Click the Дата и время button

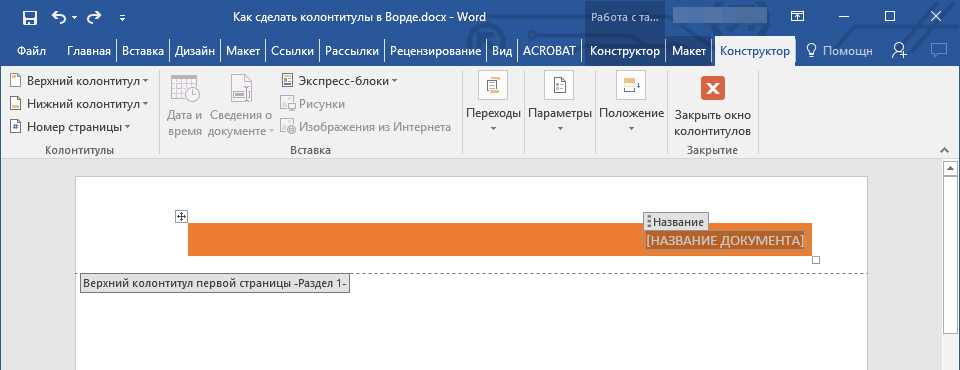point(184,106)
